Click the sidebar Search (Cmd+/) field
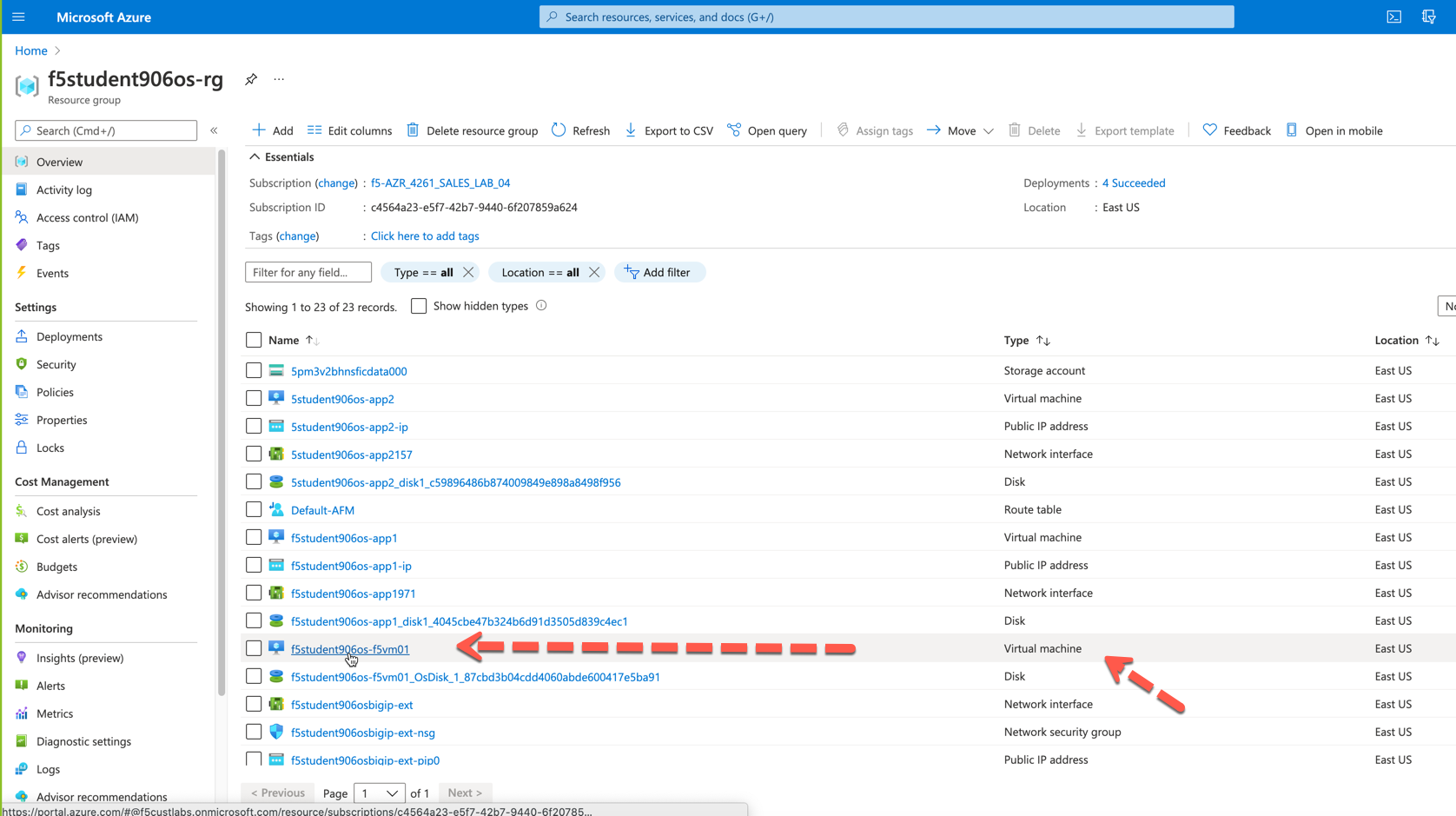1456x816 pixels. pos(106,130)
